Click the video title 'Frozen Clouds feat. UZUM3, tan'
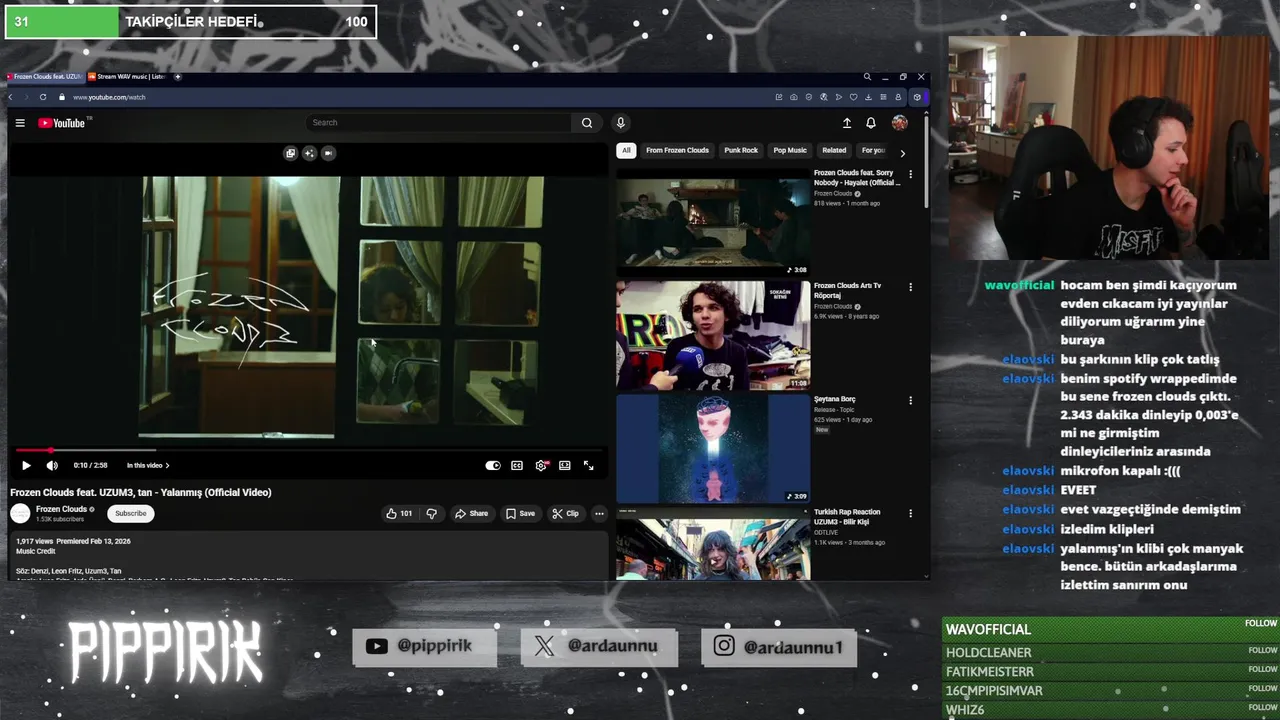 click(x=141, y=492)
